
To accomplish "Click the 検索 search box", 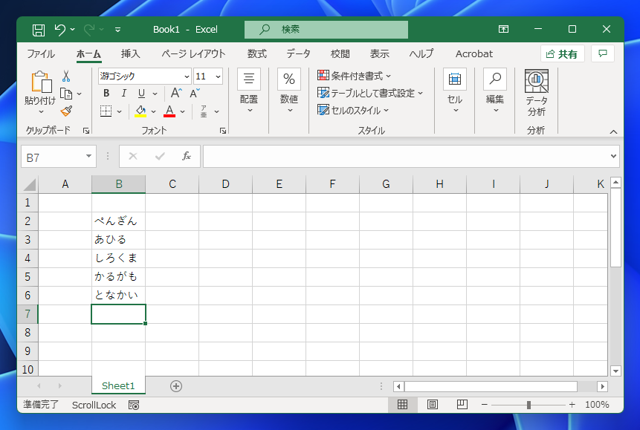I will [x=326, y=29].
